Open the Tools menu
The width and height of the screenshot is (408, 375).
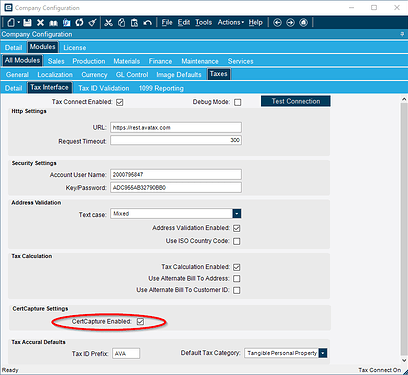[x=203, y=23]
